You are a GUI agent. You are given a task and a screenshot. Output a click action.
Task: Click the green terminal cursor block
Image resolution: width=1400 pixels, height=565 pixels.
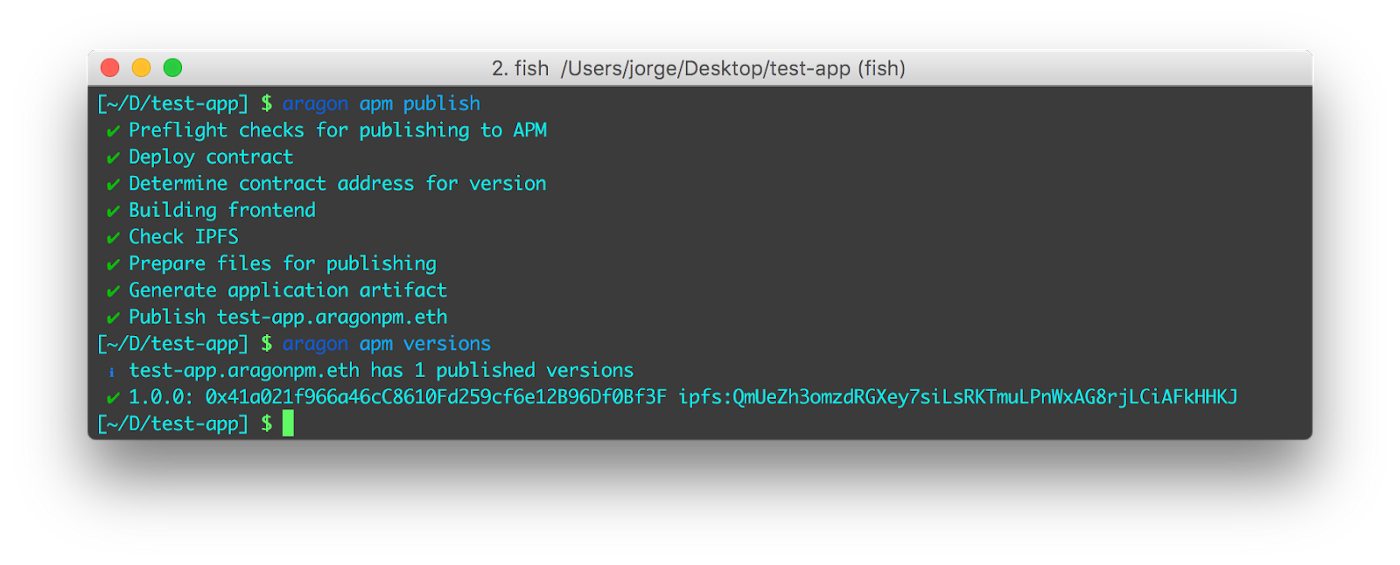288,424
